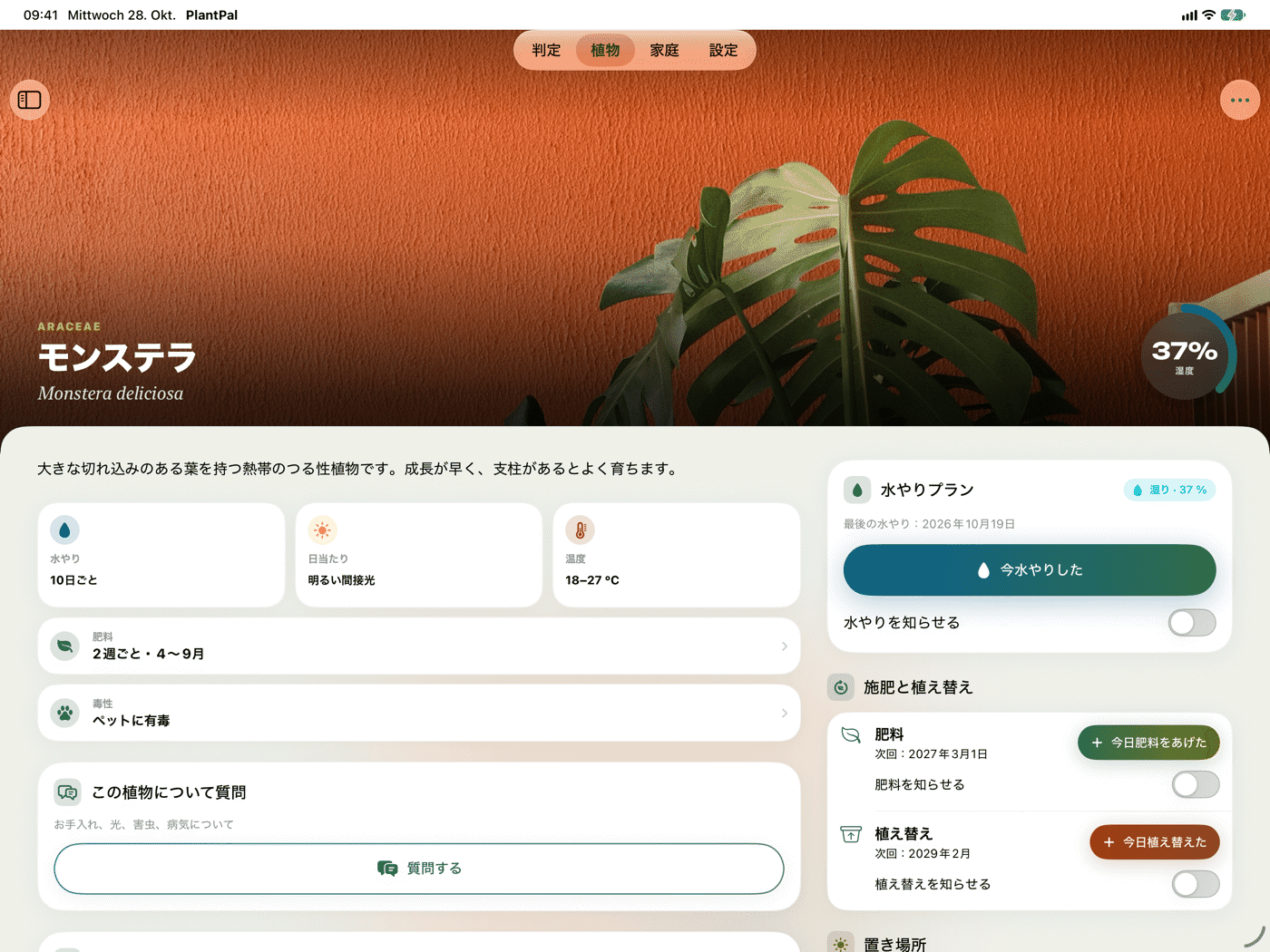Expand the 毒性 ペットに有毒 row chevron
The height and width of the screenshot is (952, 1270).
click(785, 714)
